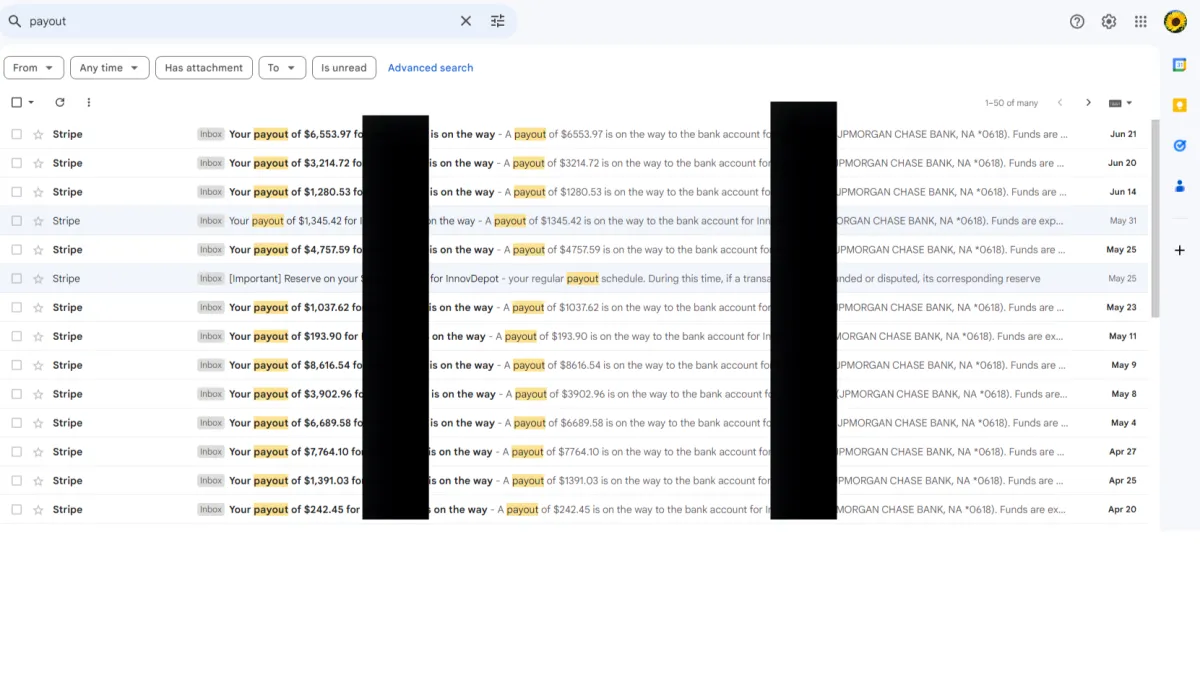Open Google Keep side panel icon
Viewport: 1200px width, 677px height.
click(x=1180, y=105)
